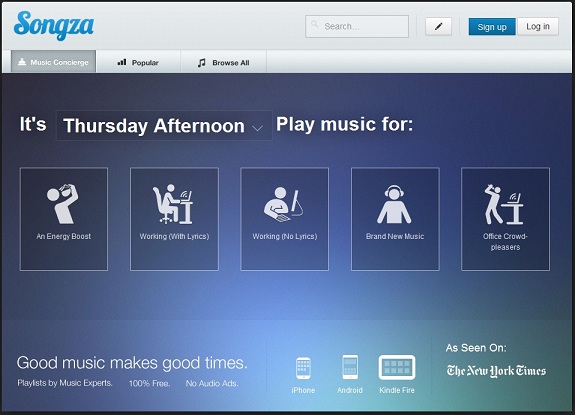Click the Brand New Music label
Screen dimensions: 575x415
click(395, 236)
